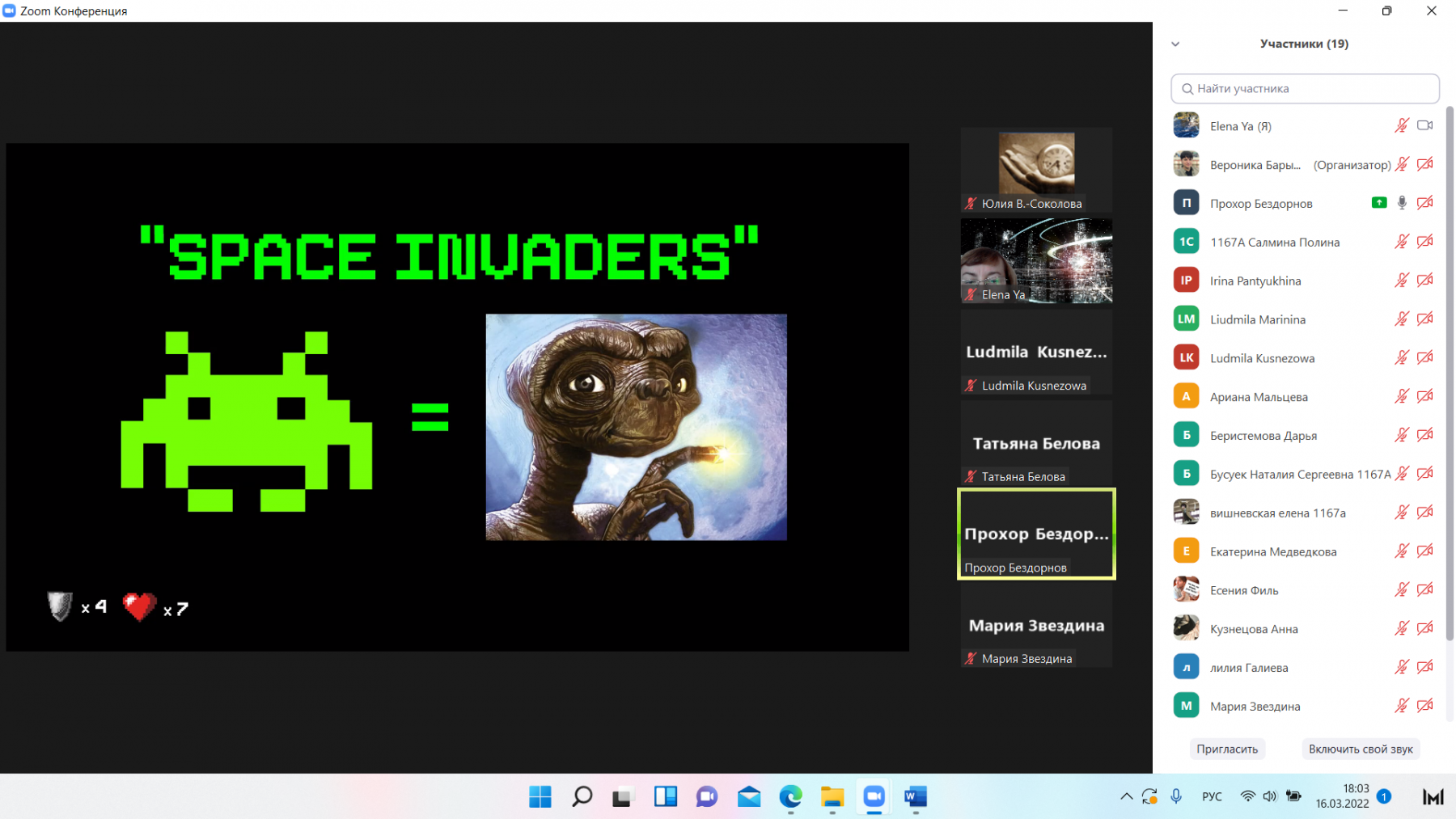
Task: Click the video-off icon for Кузнецова Анна
Action: [1425, 628]
